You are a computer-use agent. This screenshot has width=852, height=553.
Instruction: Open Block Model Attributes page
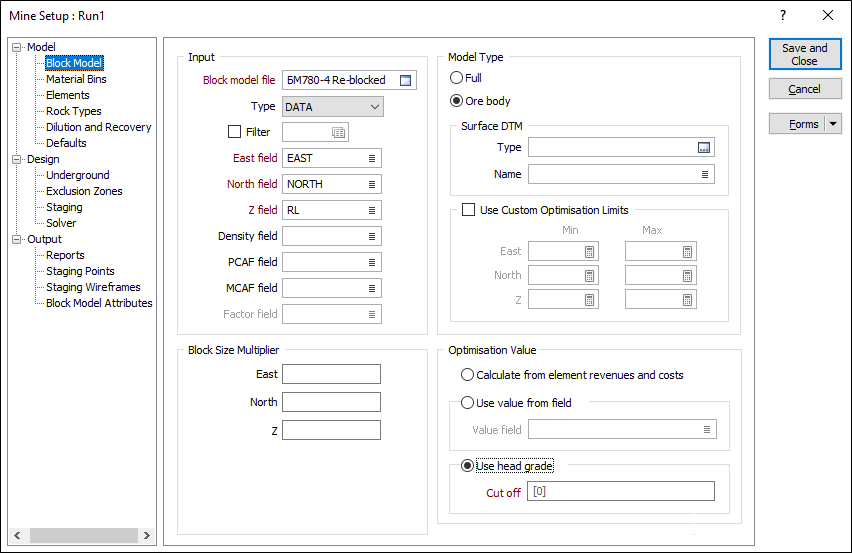(x=99, y=303)
